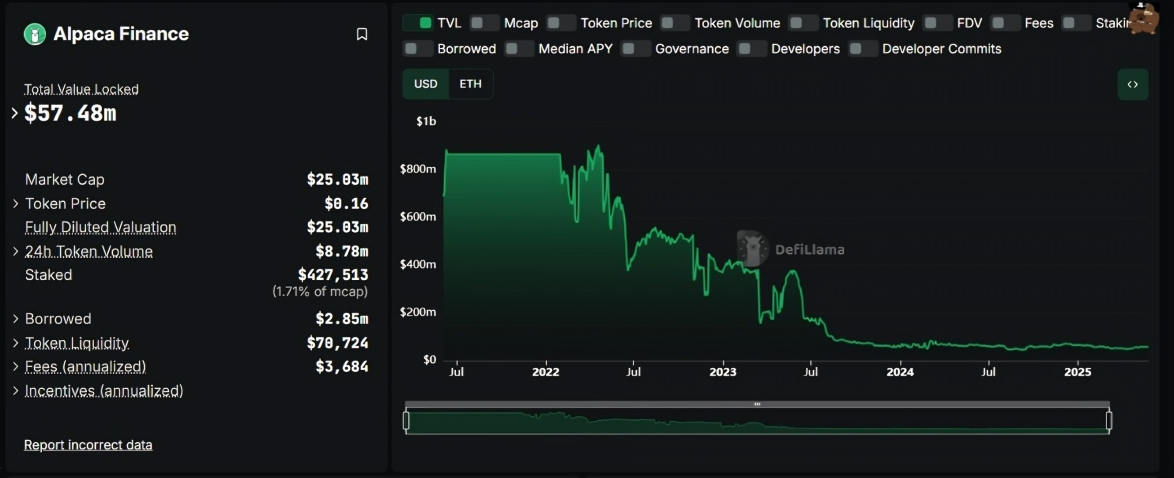The width and height of the screenshot is (1174, 478).
Task: Enable the Token Price toggle
Action: 562,23
